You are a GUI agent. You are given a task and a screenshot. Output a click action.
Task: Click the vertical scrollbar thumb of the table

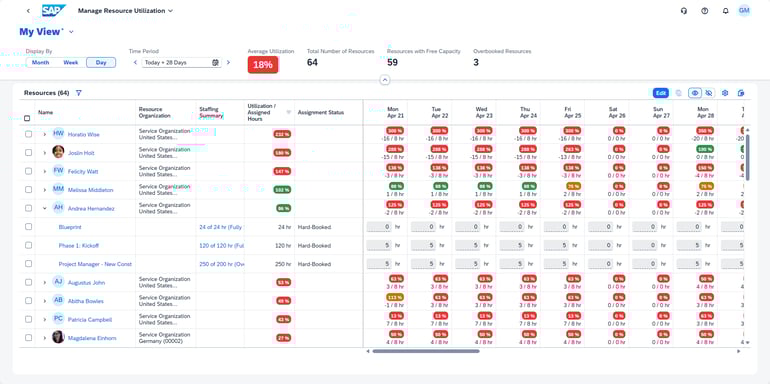[748, 157]
